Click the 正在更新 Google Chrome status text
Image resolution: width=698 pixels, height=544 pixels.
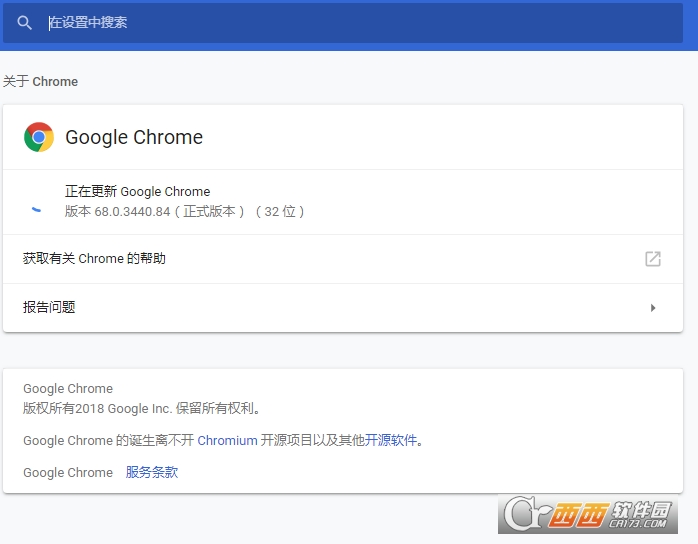[x=137, y=192]
